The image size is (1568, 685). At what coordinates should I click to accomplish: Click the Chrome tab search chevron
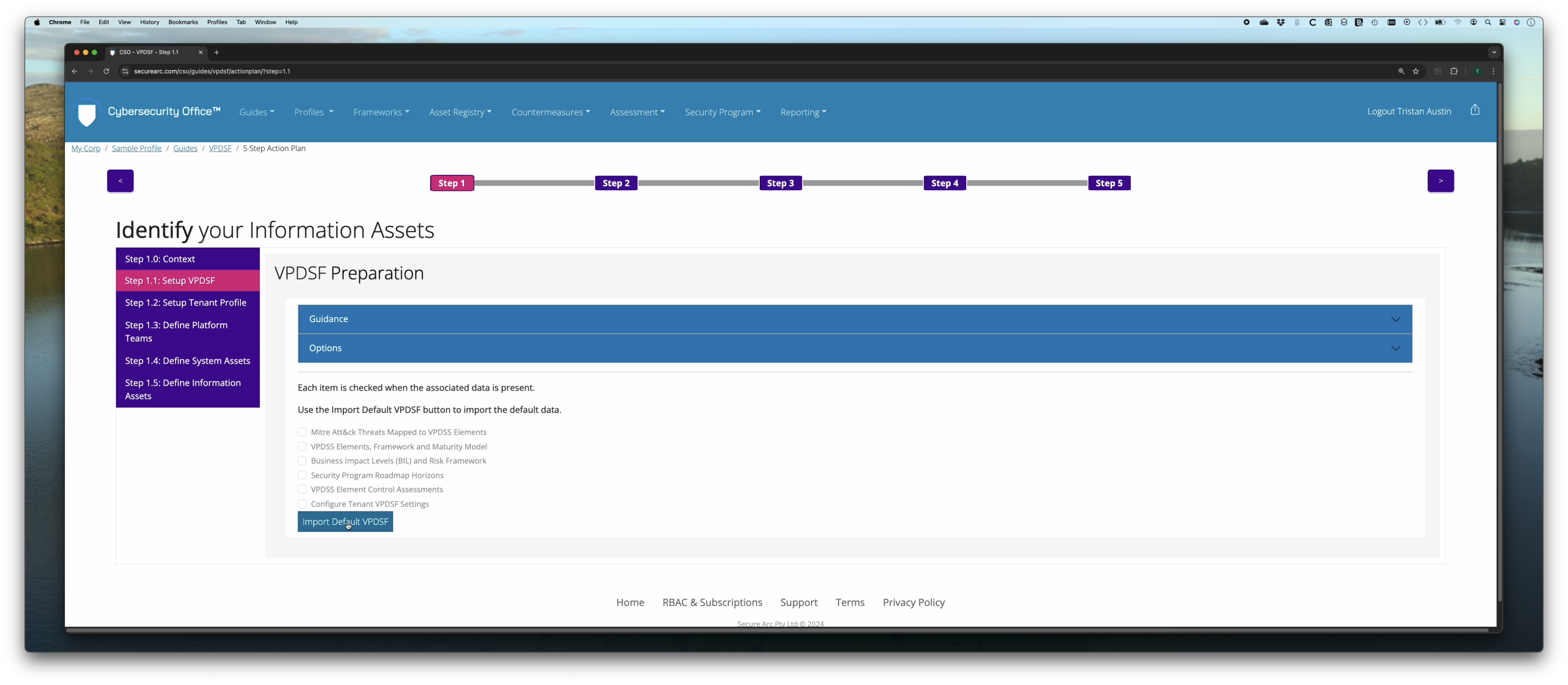tap(1494, 52)
